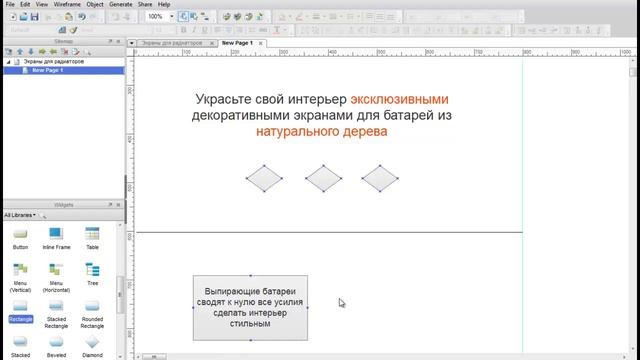
Task: Open the Generate menu
Action: tap(120, 4)
